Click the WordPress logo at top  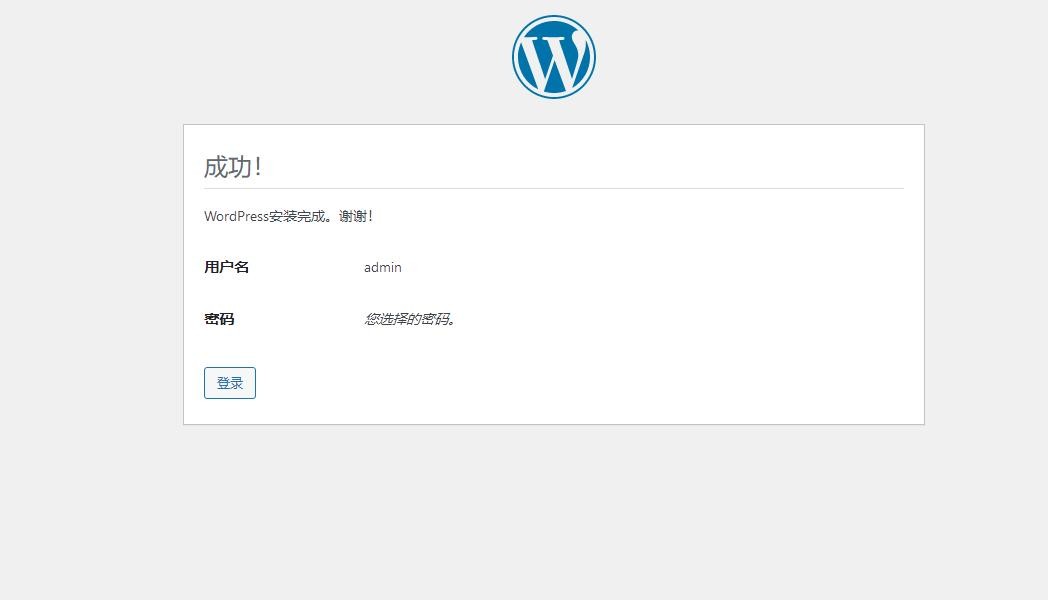coord(553,57)
